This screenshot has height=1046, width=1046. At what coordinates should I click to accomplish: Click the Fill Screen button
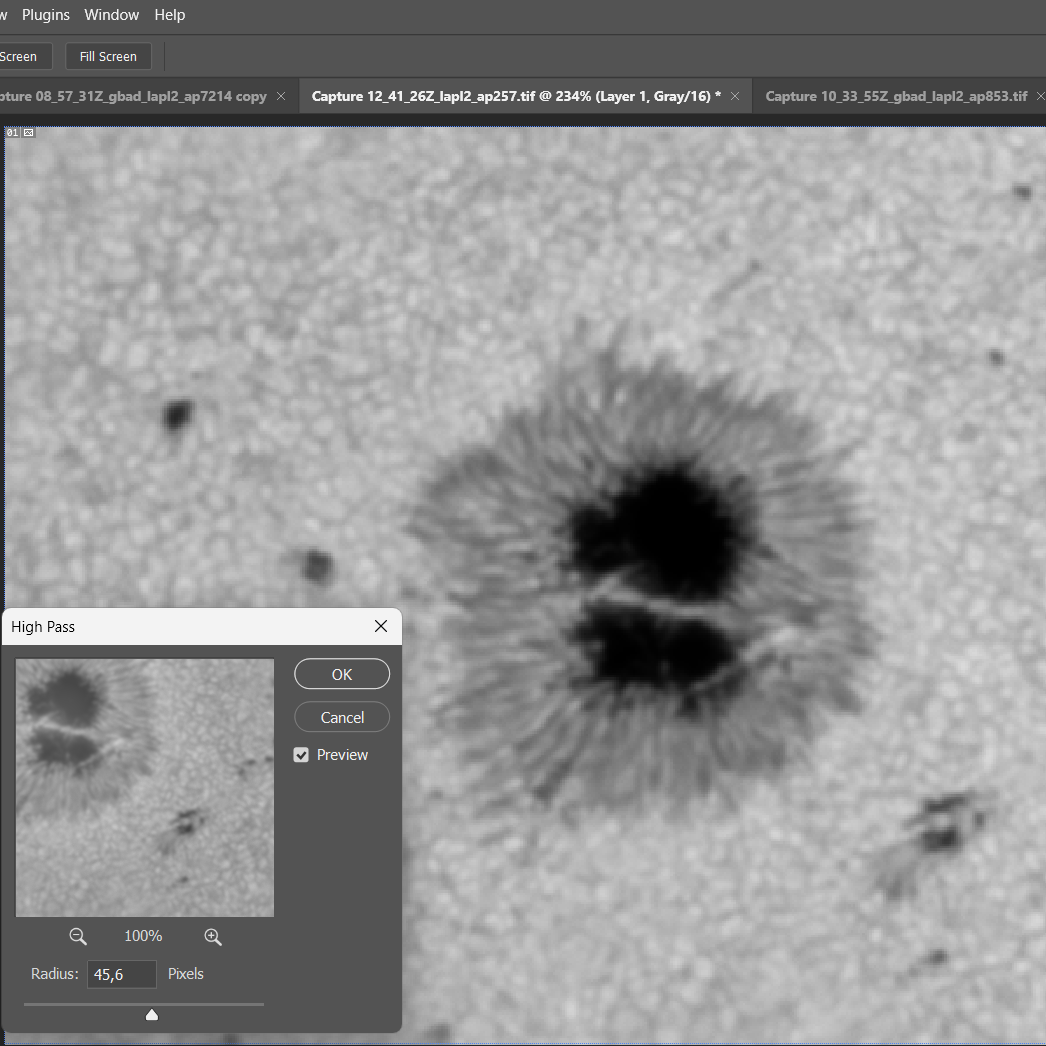(108, 56)
